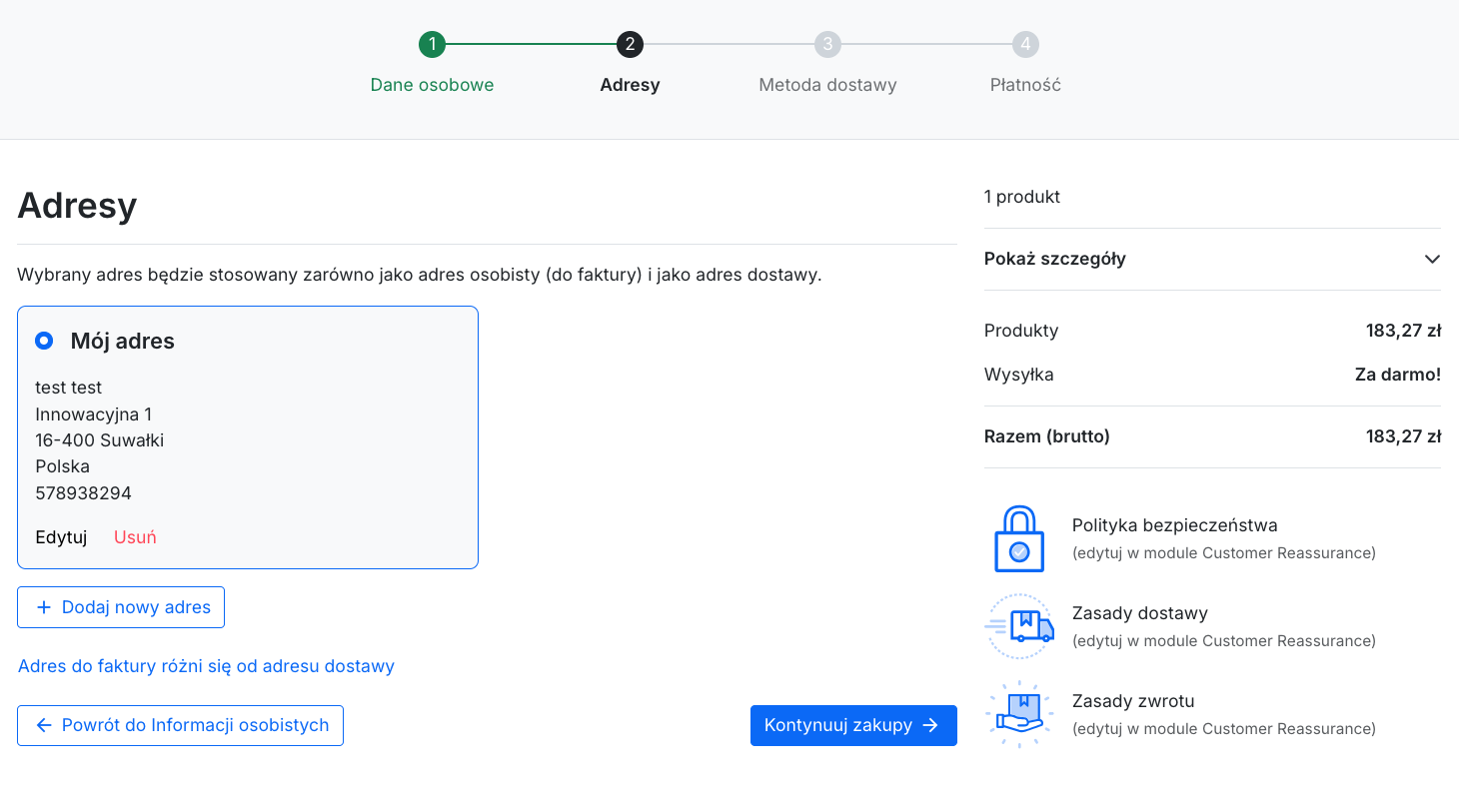The height and width of the screenshot is (812, 1459).
Task: Click the Mój adres card title
Action: (x=122, y=342)
